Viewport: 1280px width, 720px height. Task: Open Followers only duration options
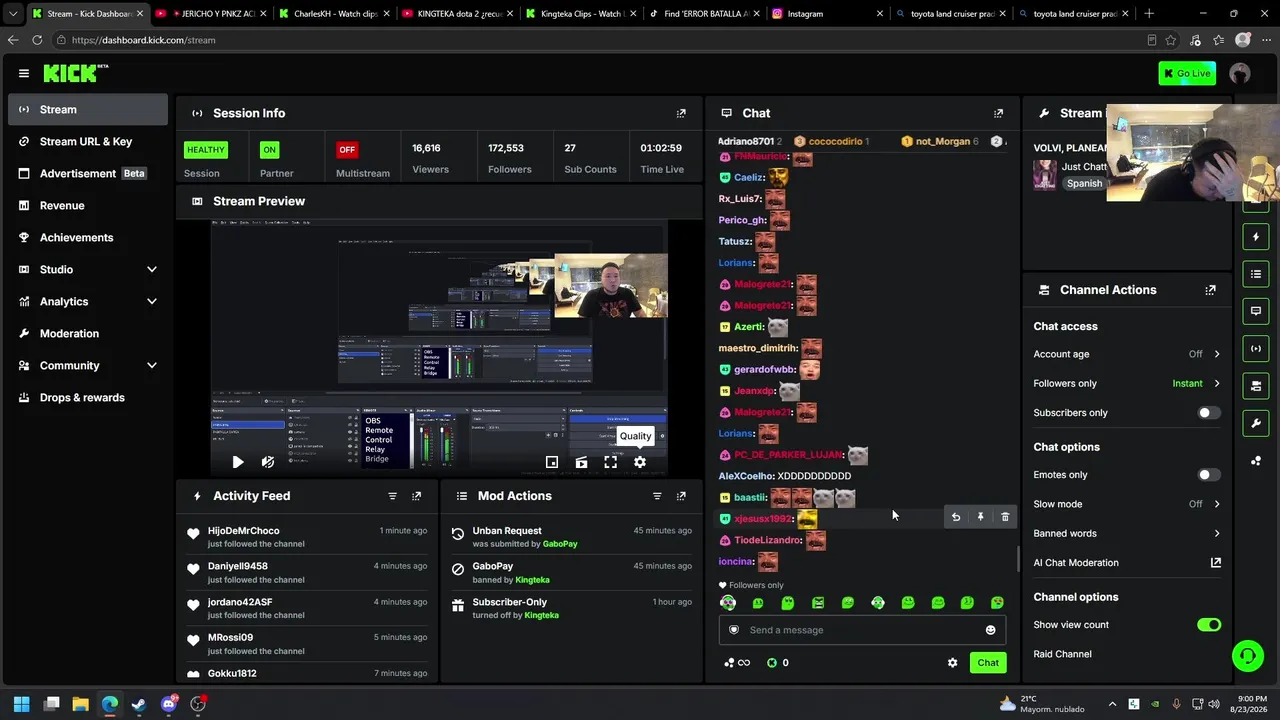[x=1126, y=383]
